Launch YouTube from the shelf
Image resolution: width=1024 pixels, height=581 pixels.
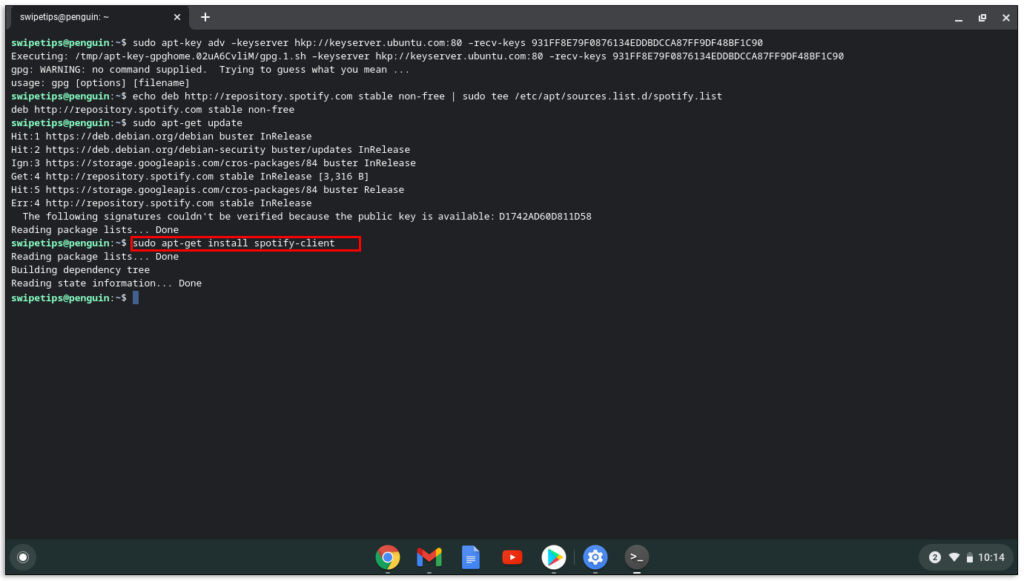[512, 557]
